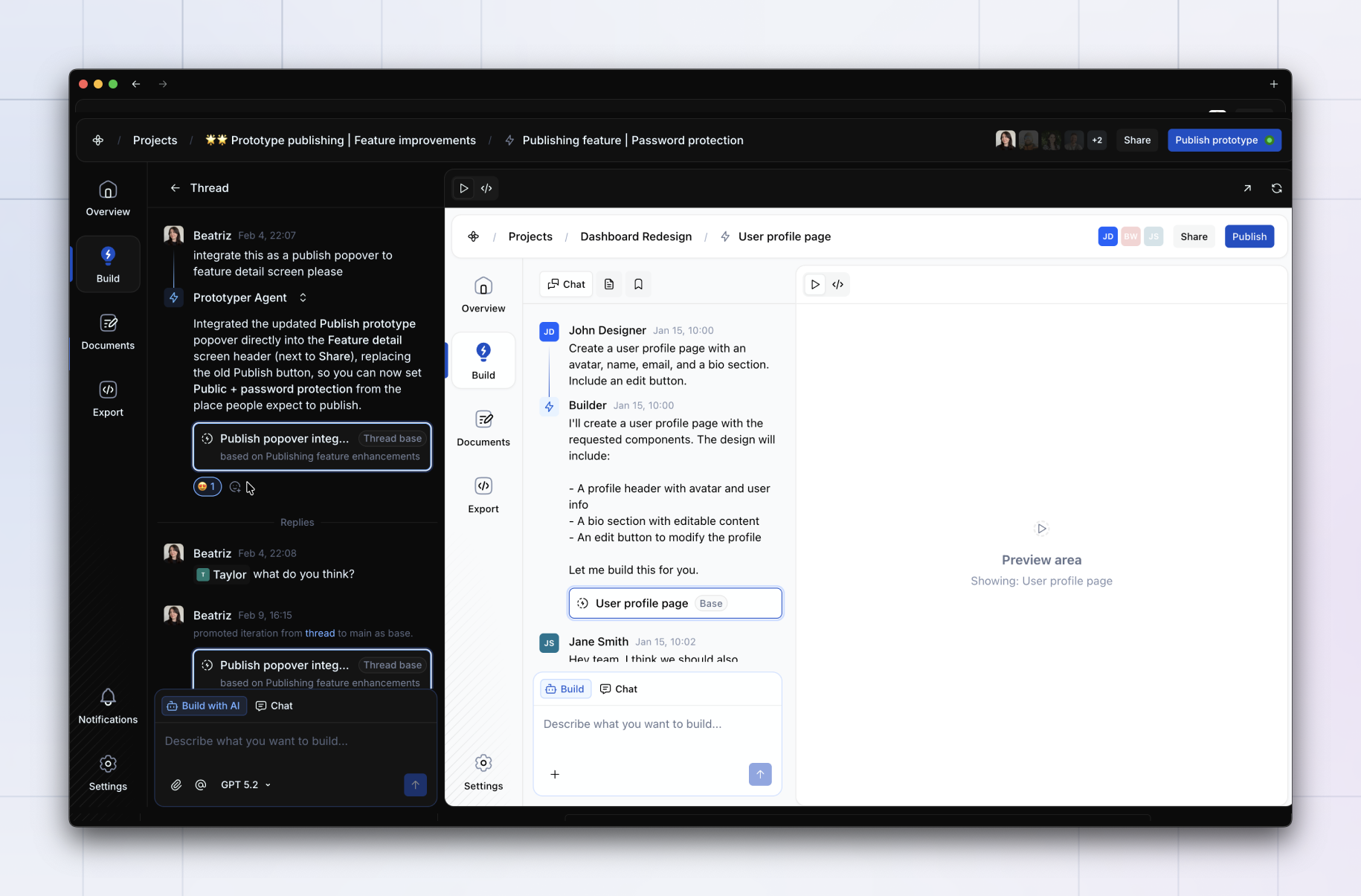Image resolution: width=1361 pixels, height=896 pixels.
Task: Open Publishing feature | Password protection breadcrumb
Action: tap(624, 141)
